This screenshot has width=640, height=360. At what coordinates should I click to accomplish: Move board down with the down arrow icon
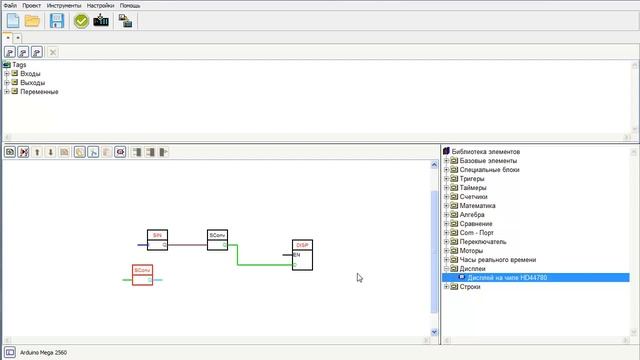(51, 152)
